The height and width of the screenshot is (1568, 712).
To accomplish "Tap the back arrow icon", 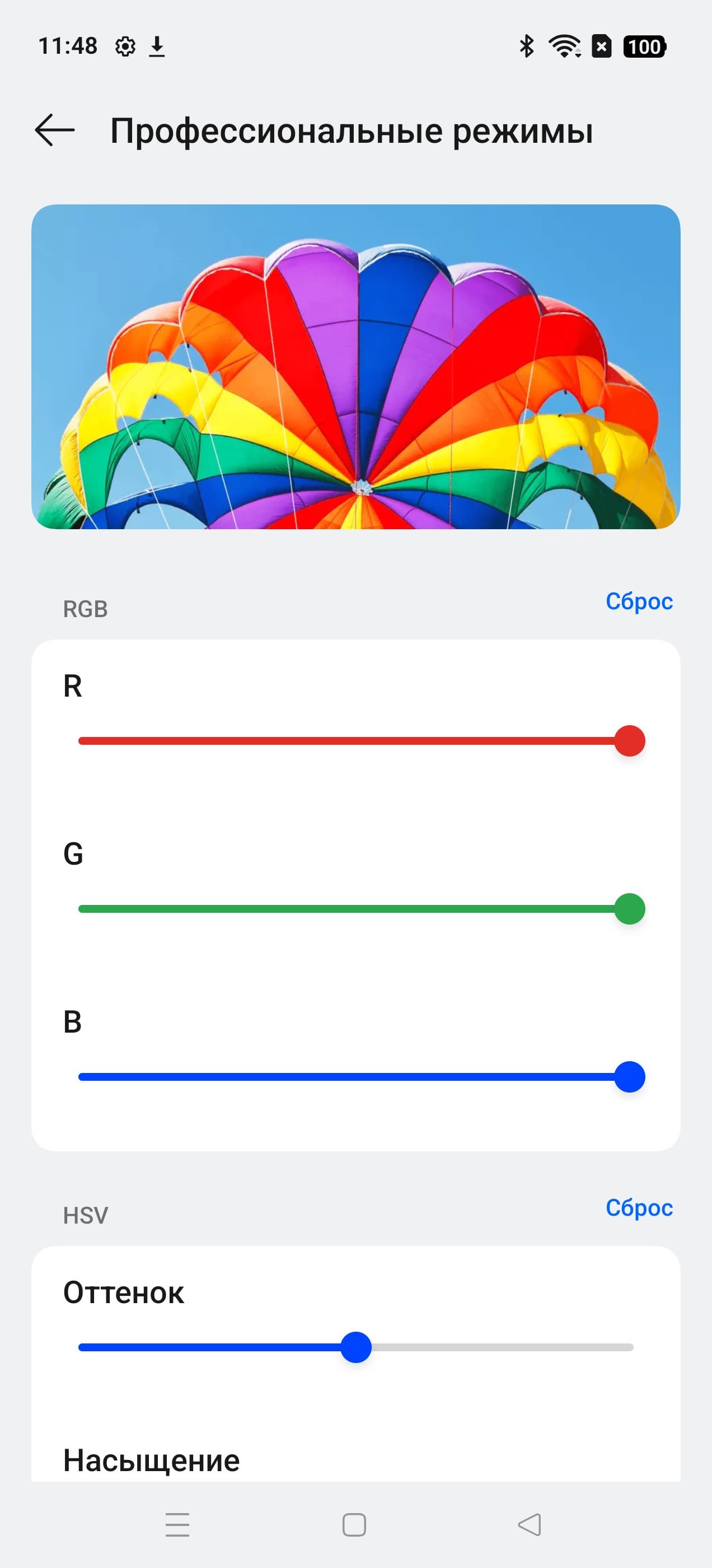I will point(55,130).
